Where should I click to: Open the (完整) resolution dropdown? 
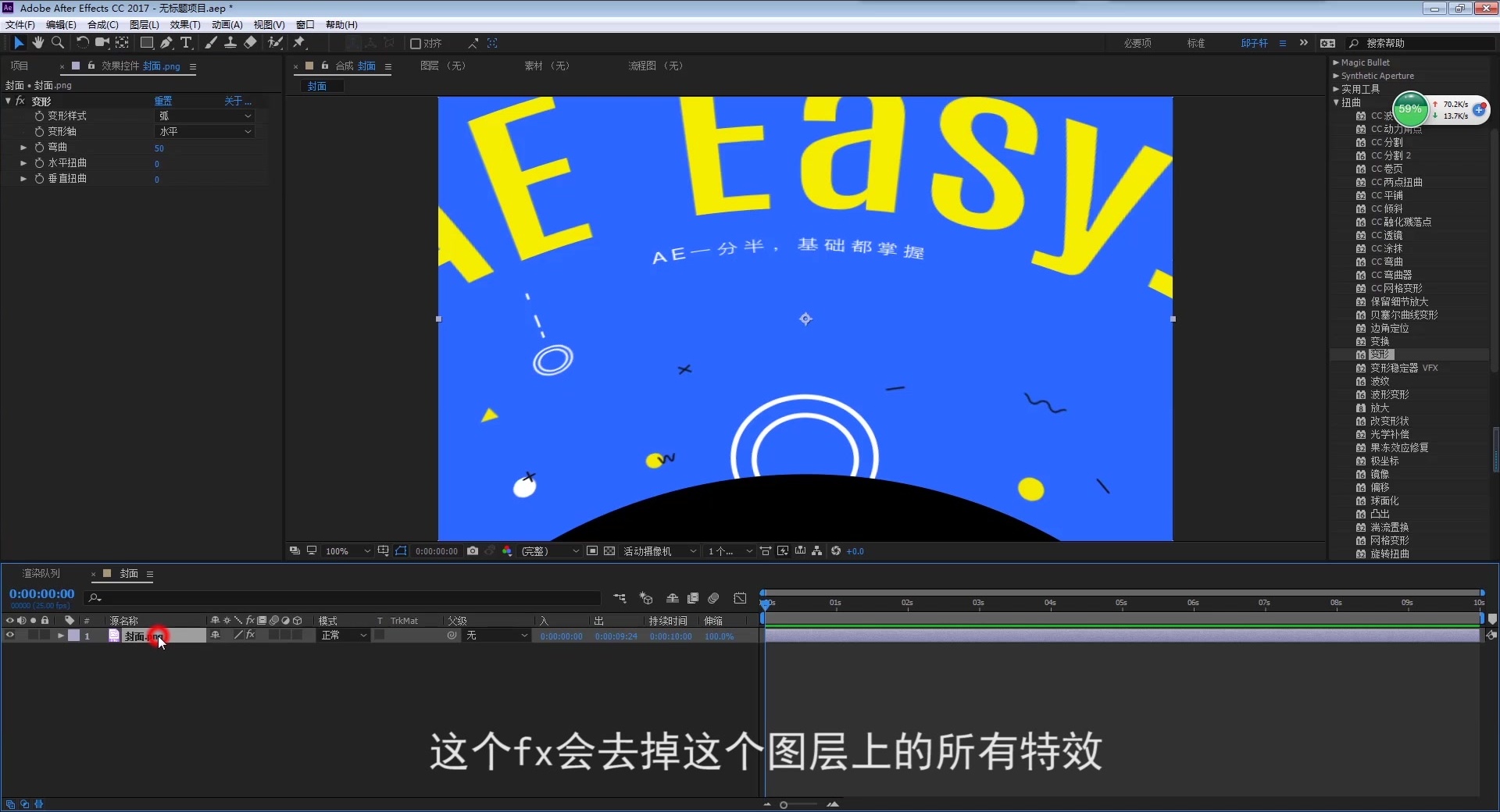(x=551, y=551)
